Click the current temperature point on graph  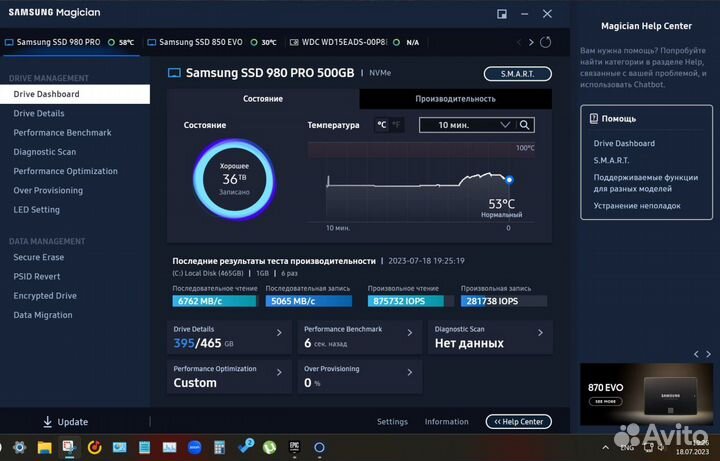(509, 180)
